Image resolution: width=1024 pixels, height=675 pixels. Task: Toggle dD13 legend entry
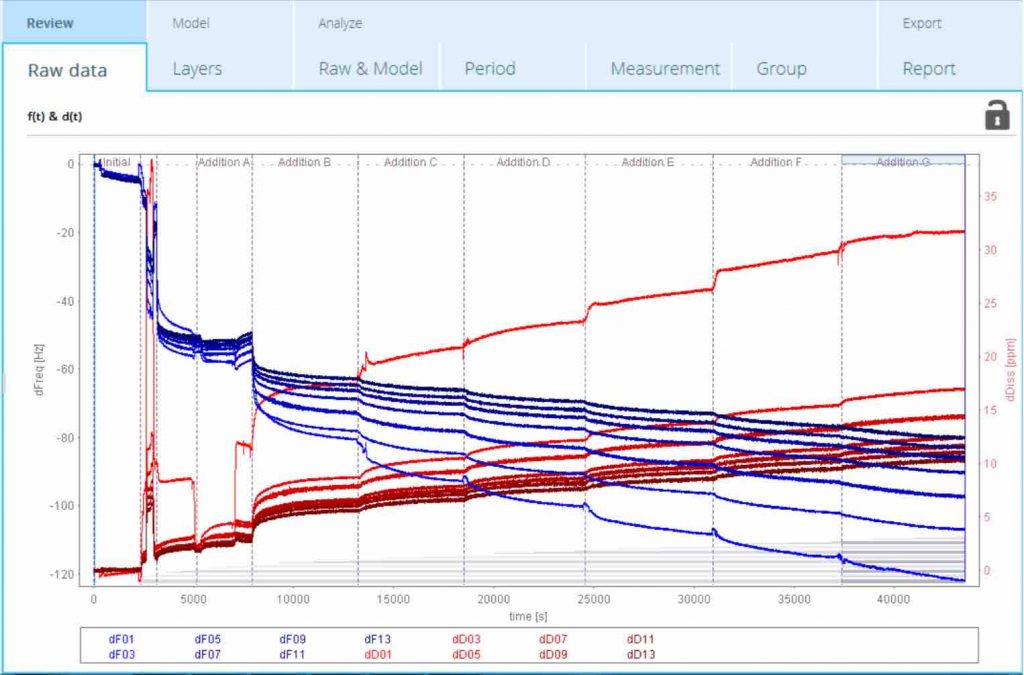pyautogui.click(x=641, y=654)
